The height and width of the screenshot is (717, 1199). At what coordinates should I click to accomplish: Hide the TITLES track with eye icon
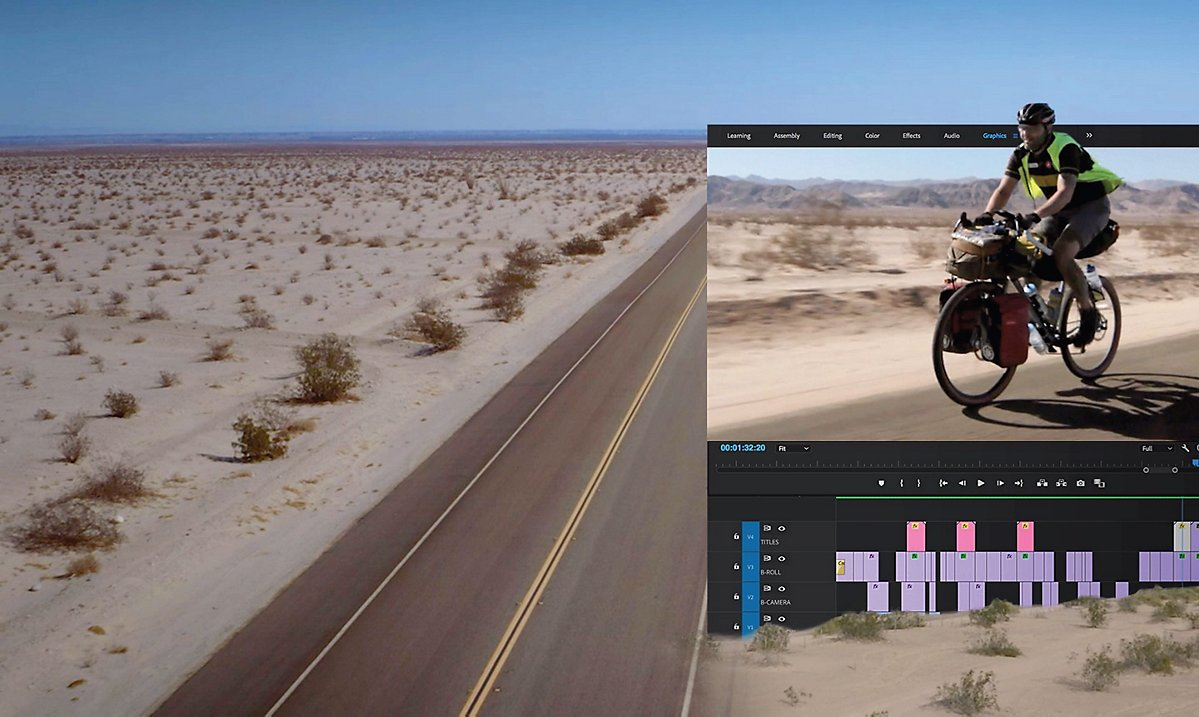coord(782,528)
